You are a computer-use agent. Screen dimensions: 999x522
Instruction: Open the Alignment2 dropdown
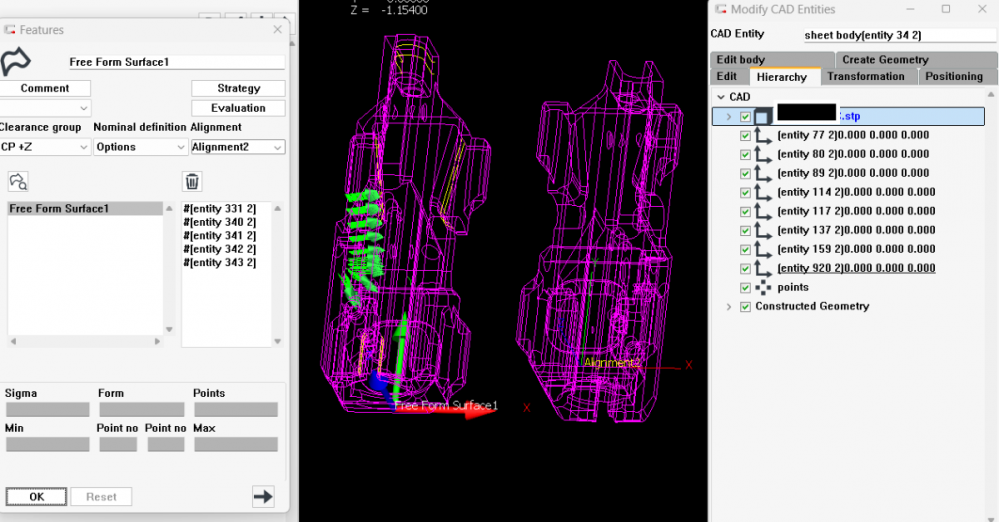[x=237, y=147]
